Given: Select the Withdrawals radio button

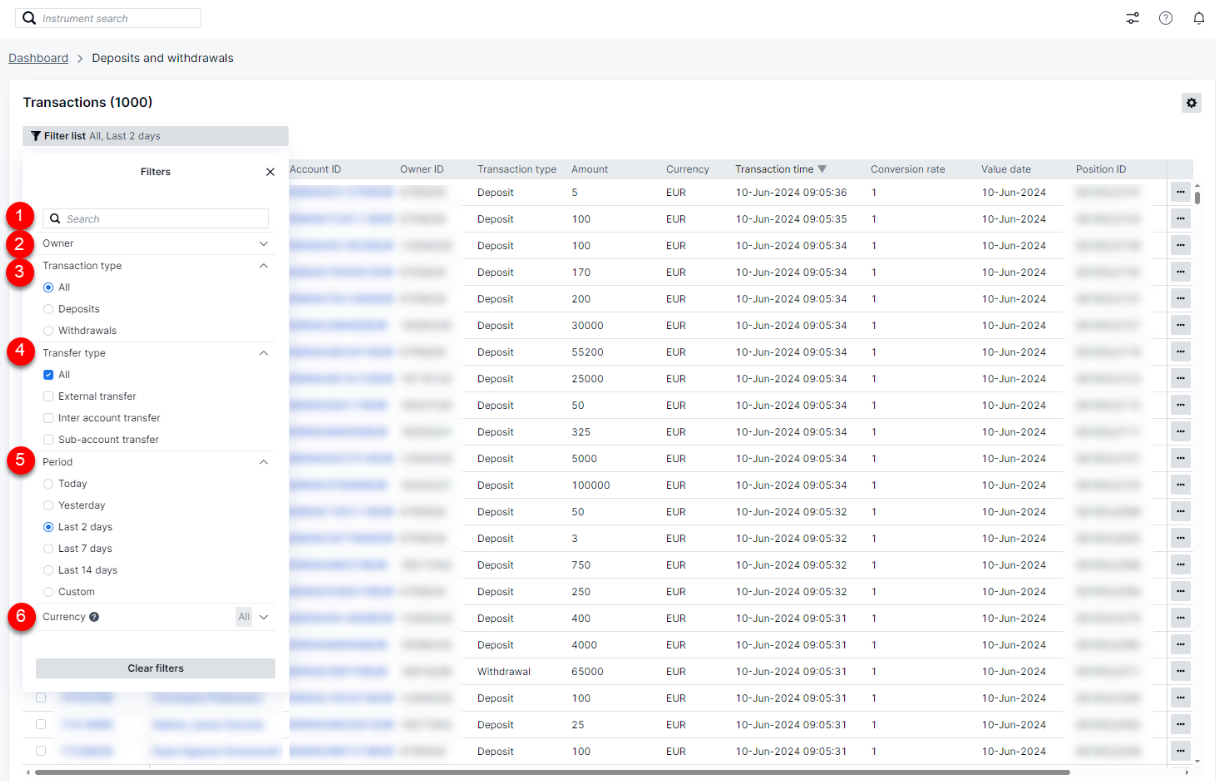Looking at the screenshot, I should (x=48, y=331).
